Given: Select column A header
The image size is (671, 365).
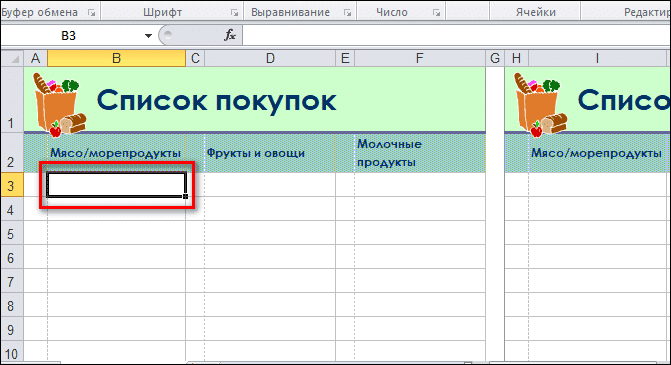Looking at the screenshot, I should pyautogui.click(x=36, y=58).
